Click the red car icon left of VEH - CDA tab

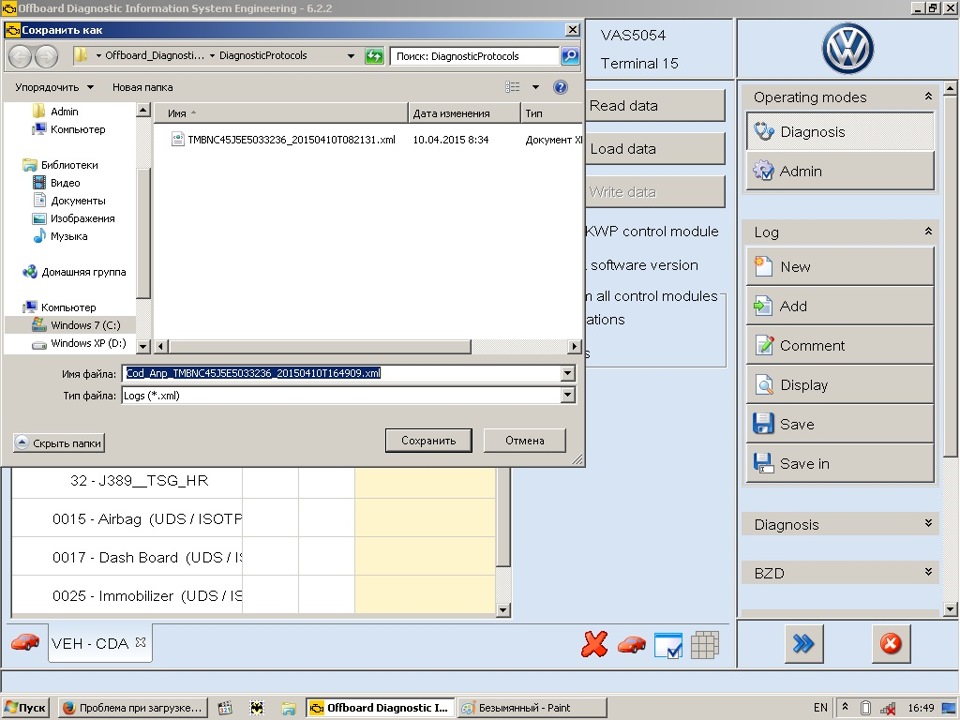pos(25,642)
